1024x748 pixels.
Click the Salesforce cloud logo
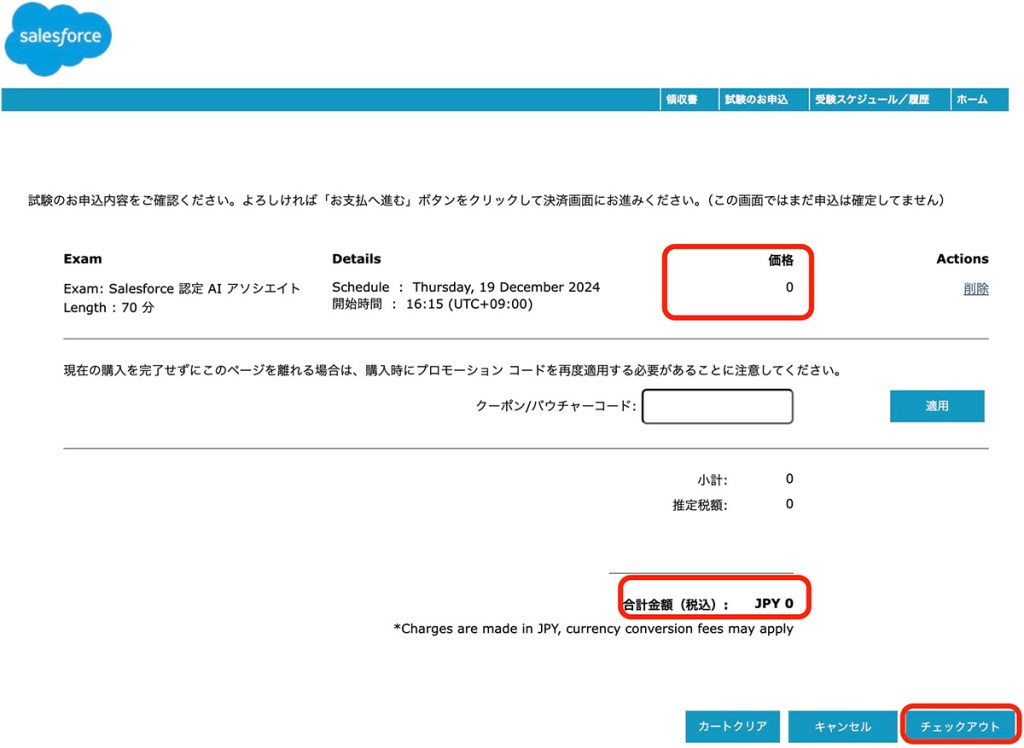tap(58, 40)
